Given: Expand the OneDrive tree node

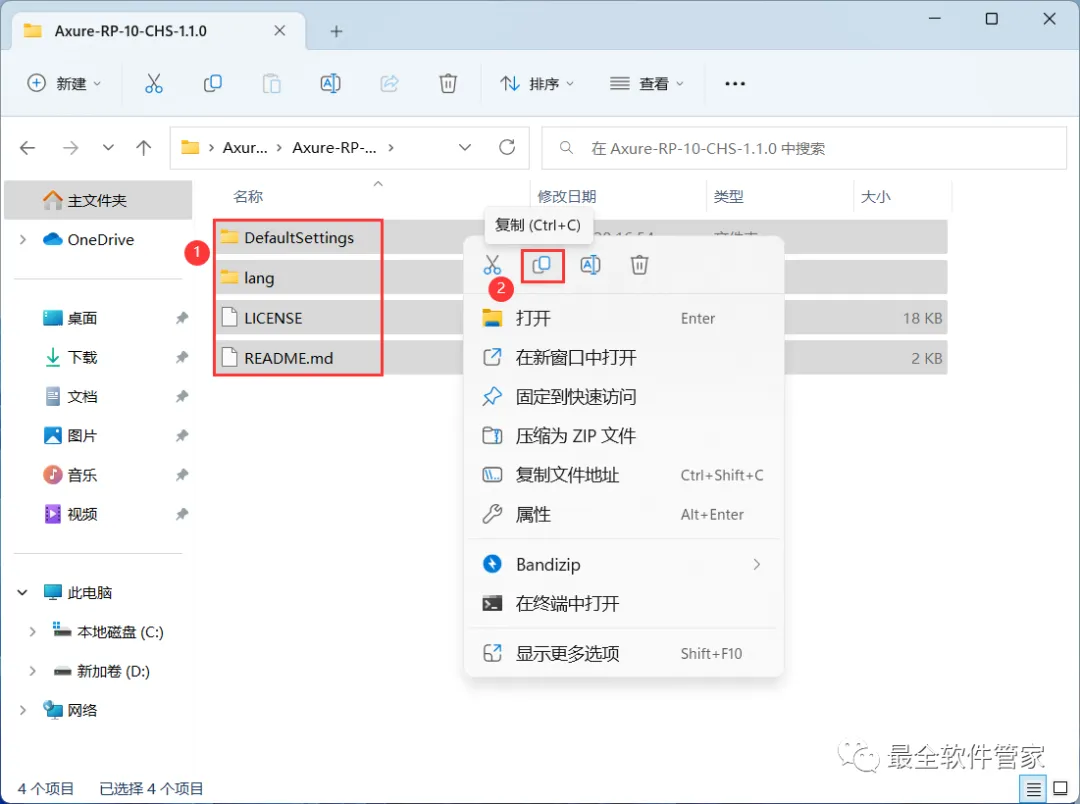Looking at the screenshot, I should point(23,240).
